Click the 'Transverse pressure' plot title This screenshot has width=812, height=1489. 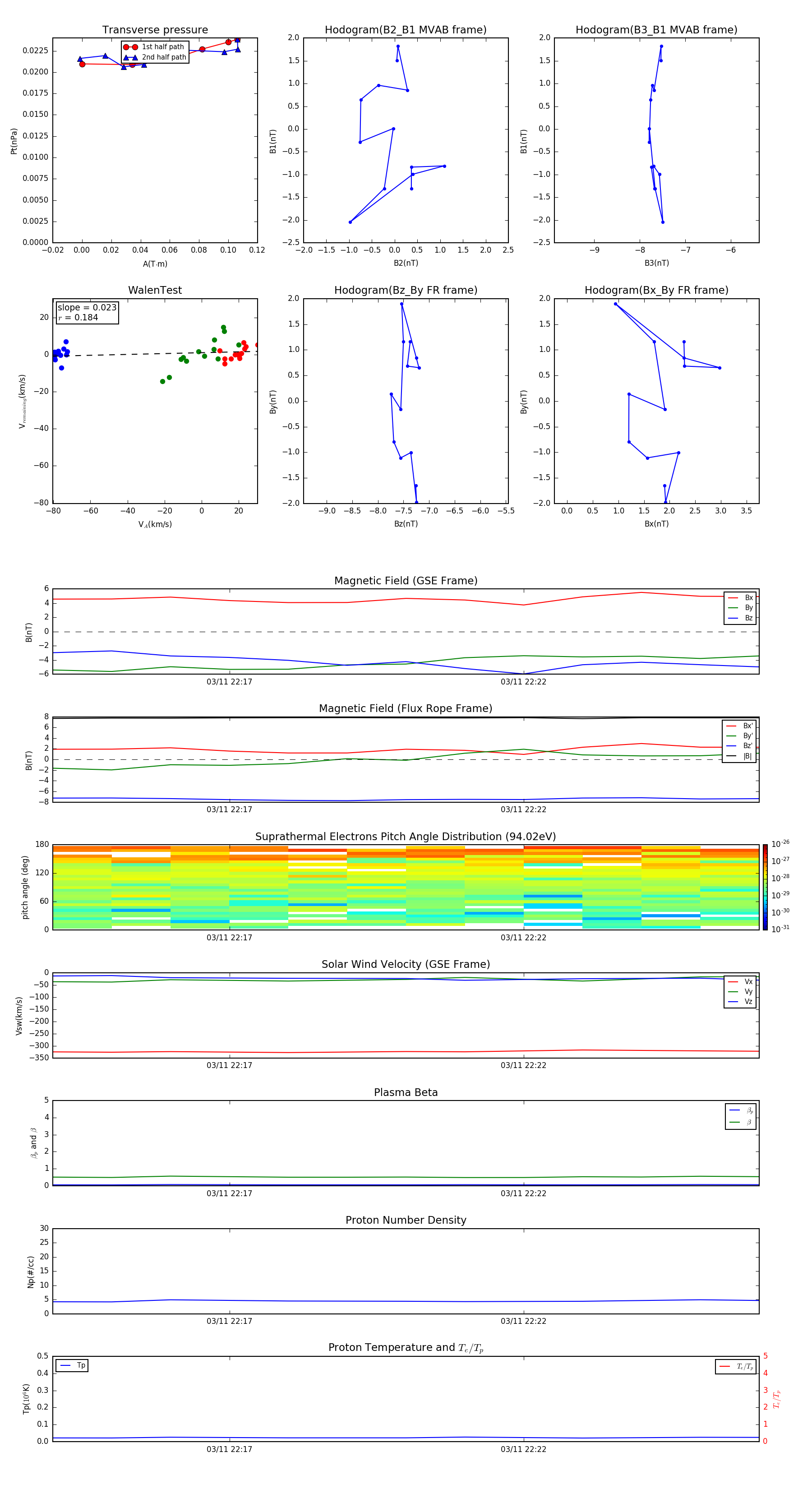pos(155,30)
